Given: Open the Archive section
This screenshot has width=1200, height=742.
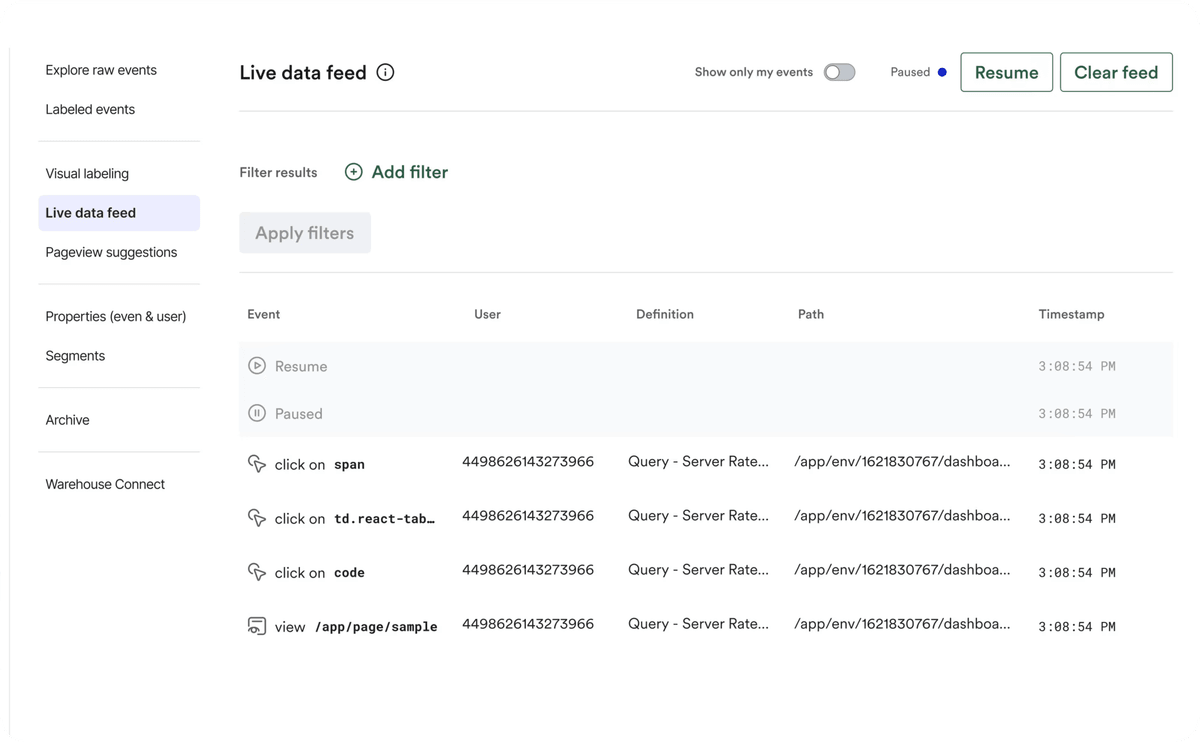Looking at the screenshot, I should point(67,420).
